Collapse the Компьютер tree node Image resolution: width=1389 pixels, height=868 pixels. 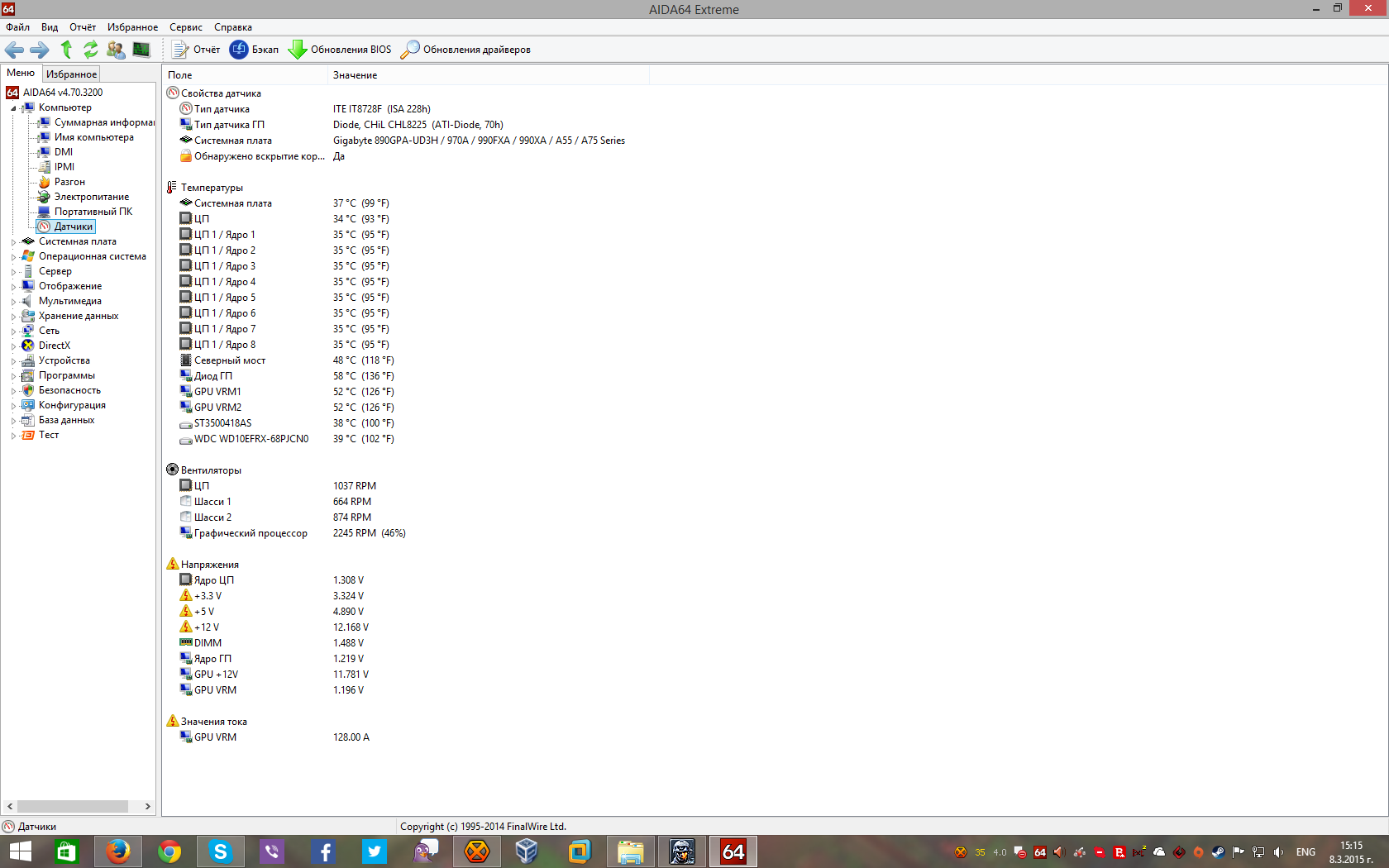coord(13,108)
